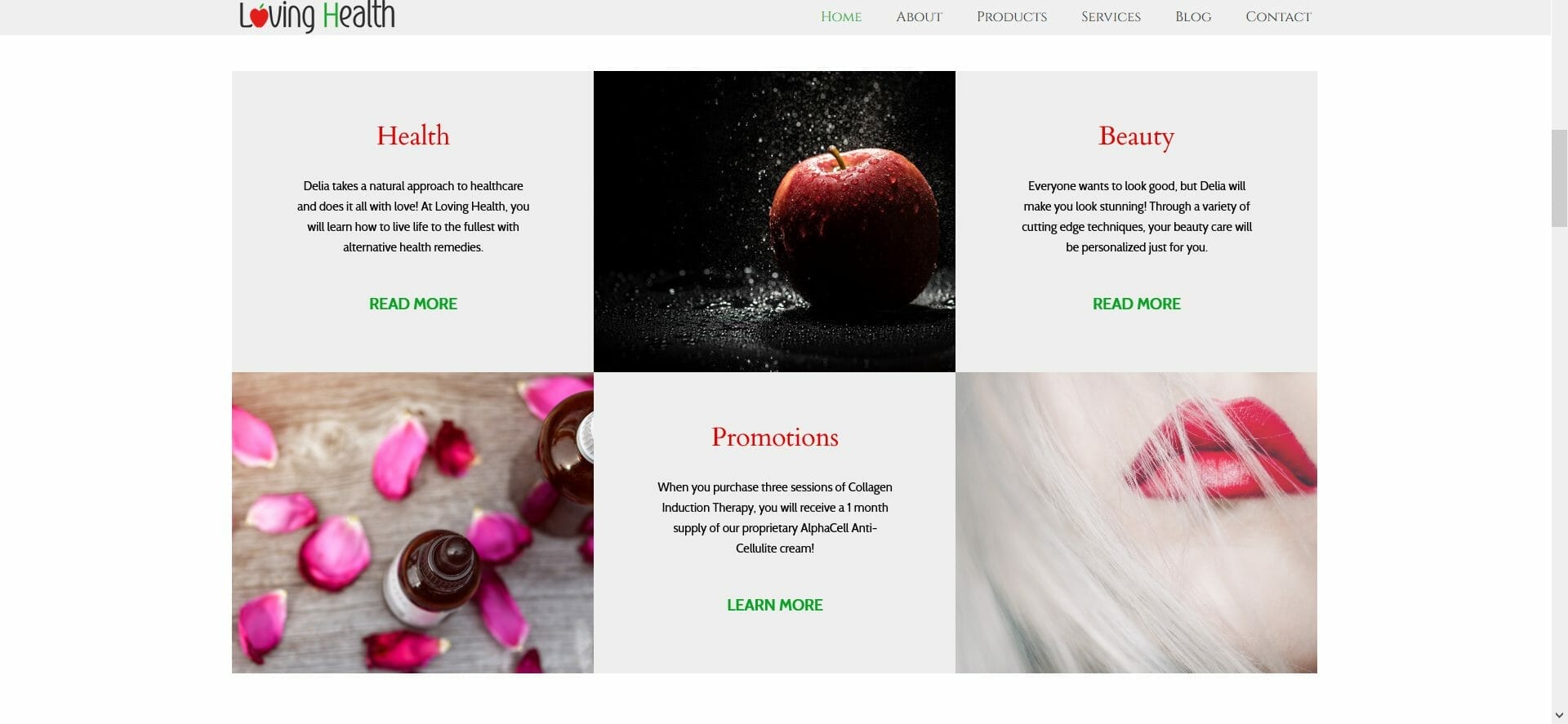Click Read More under Beauty
The image size is (1568, 724).
click(1136, 304)
